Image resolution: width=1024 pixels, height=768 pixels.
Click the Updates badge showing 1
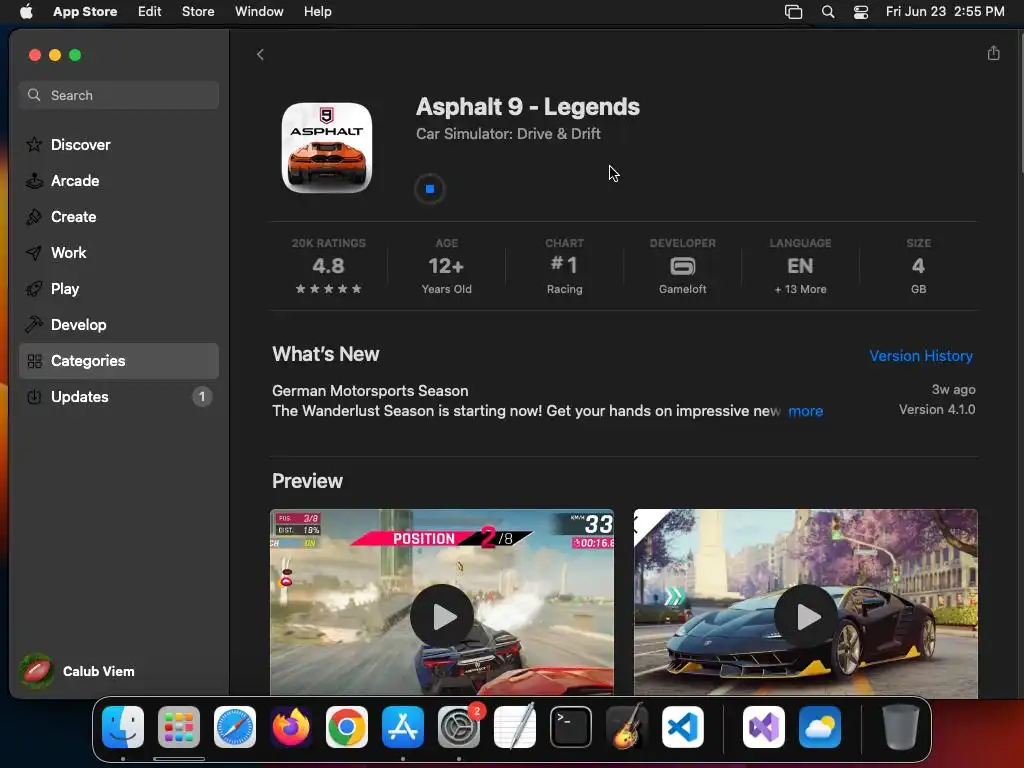[x=202, y=396]
